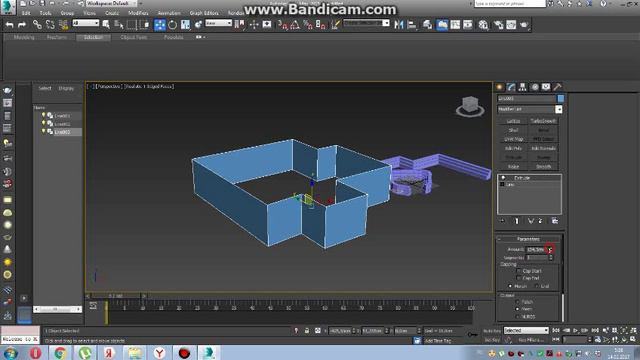Select the Patch output radio button
The width and height of the screenshot is (640, 360).
pyautogui.click(x=517, y=302)
